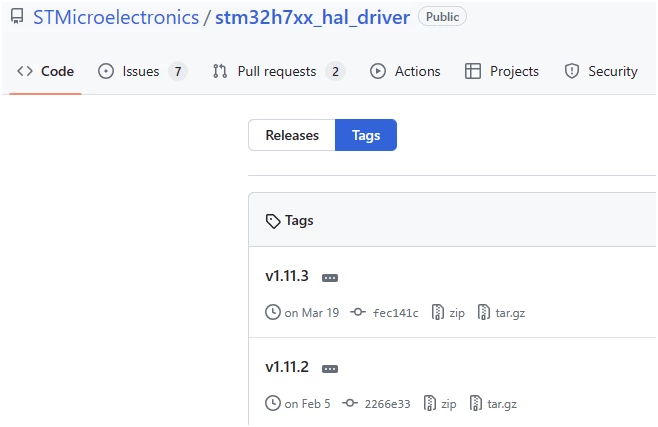Click the Projects table icon
658x427 pixels.
473,71
